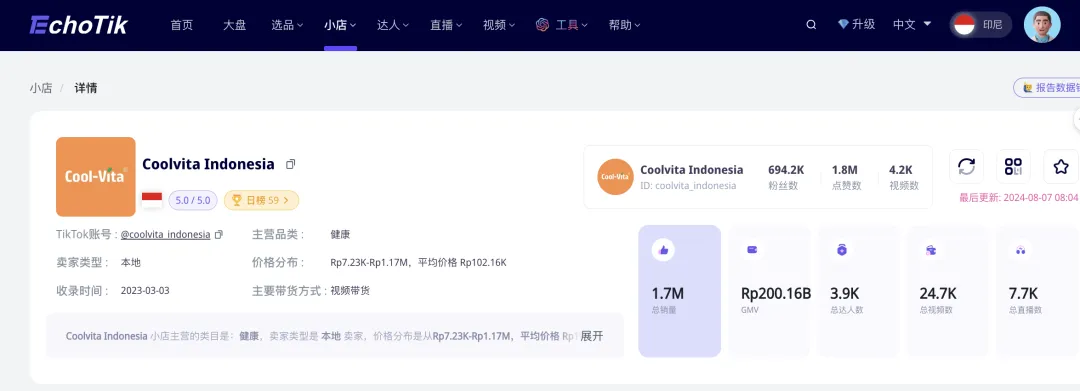Click the trophy icon in daily rank badge

237,200
